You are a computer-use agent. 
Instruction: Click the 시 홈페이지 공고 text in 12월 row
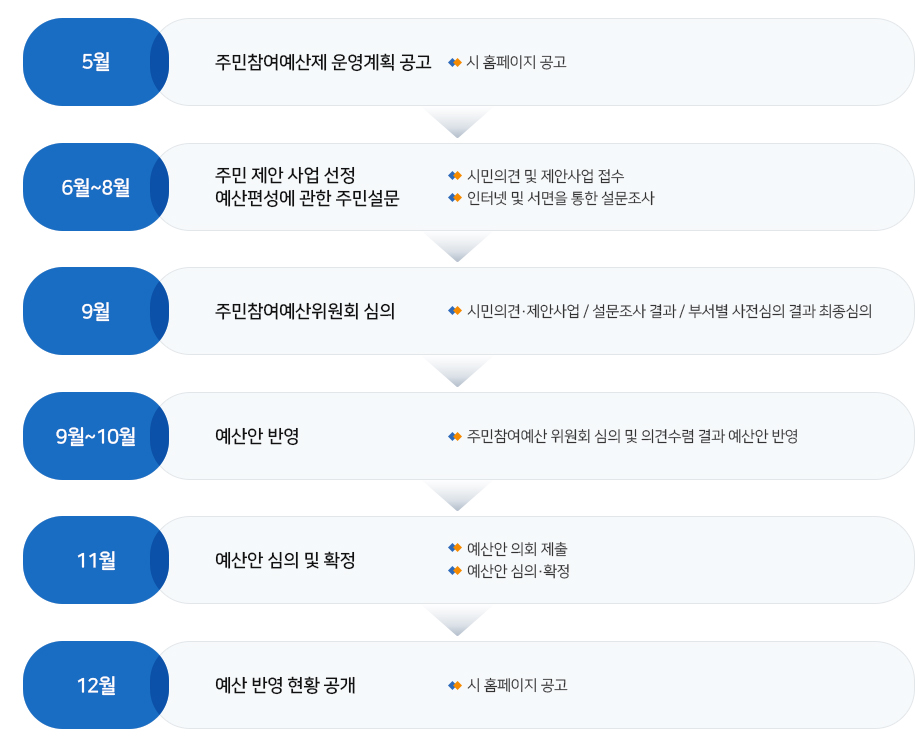tap(517, 685)
